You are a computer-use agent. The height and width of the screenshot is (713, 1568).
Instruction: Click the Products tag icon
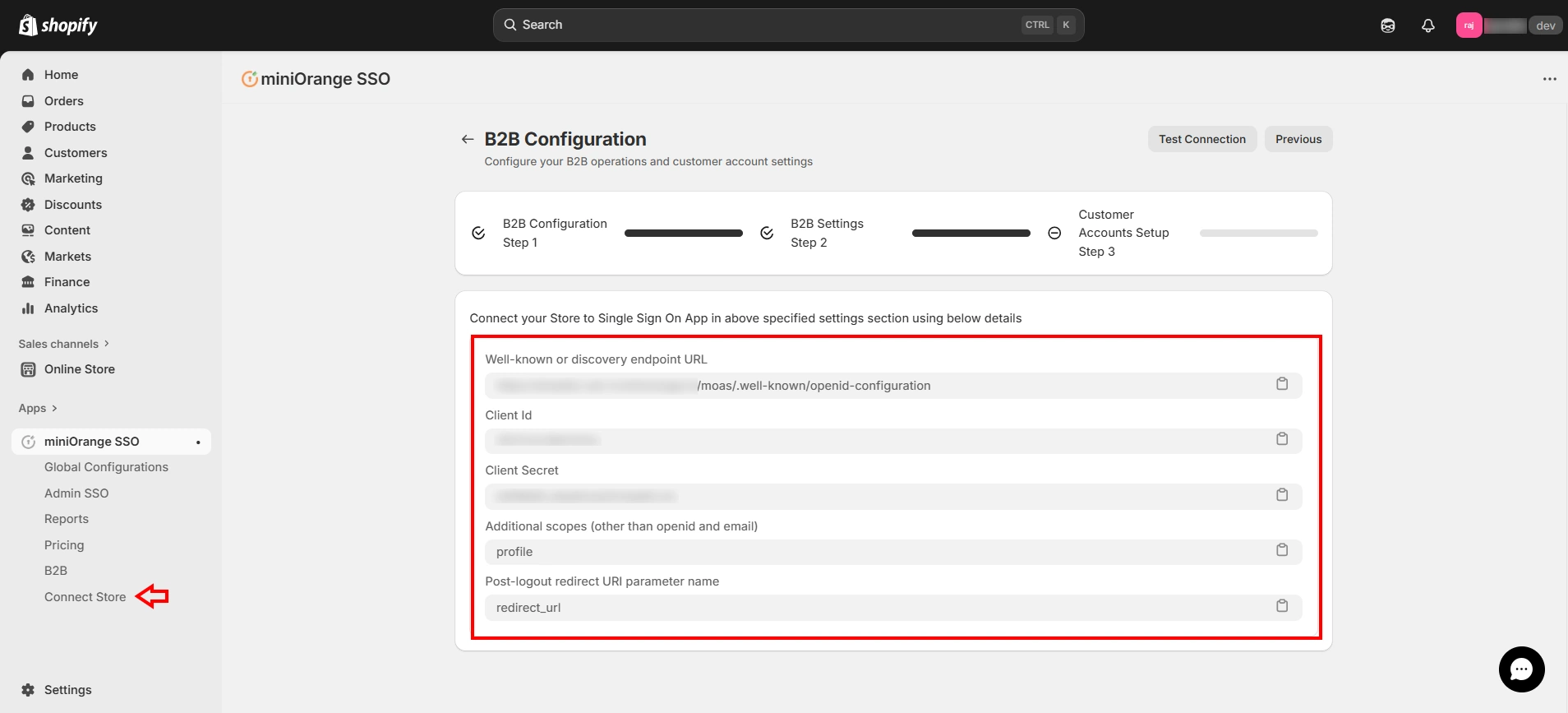28,127
